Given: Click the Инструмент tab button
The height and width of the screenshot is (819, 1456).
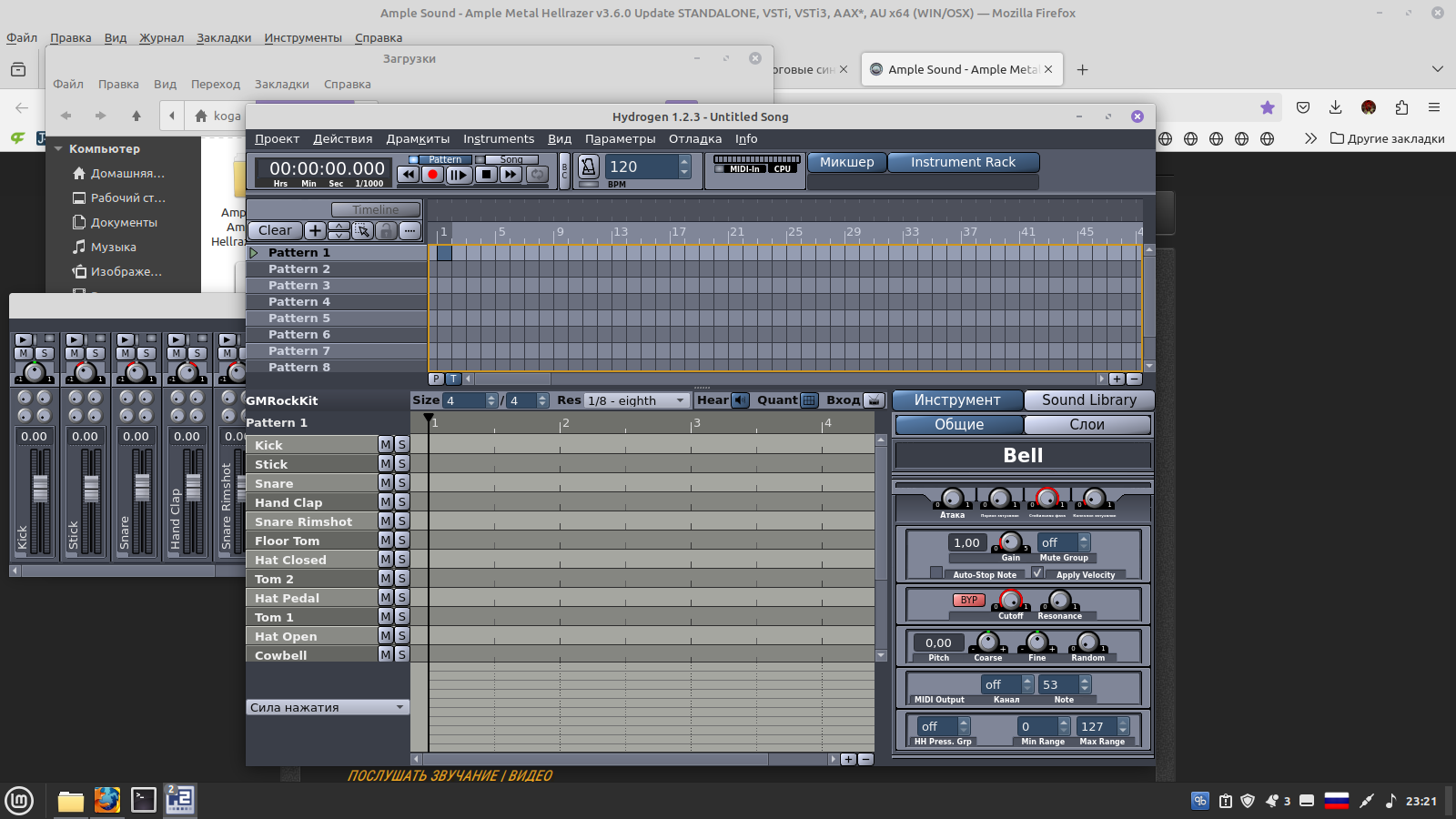Looking at the screenshot, I should [957, 400].
